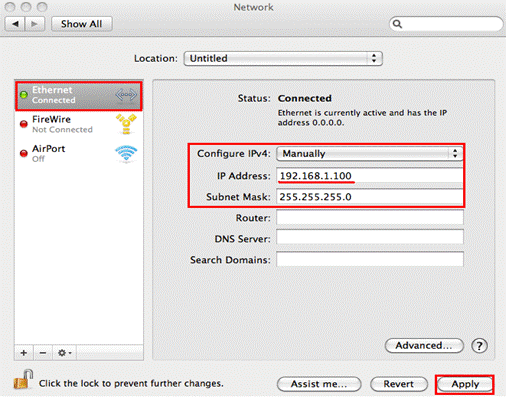Remove selected service with minus button
The height and width of the screenshot is (397, 506).
[x=43, y=353]
